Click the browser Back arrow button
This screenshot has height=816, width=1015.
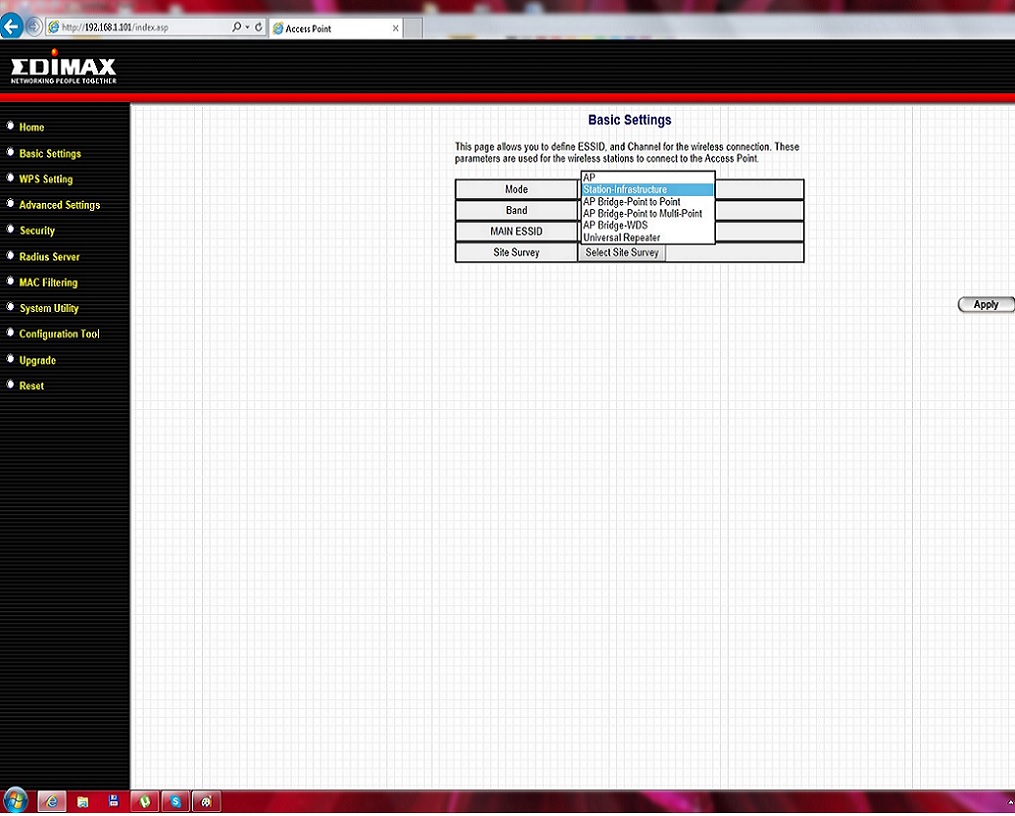tap(12, 27)
